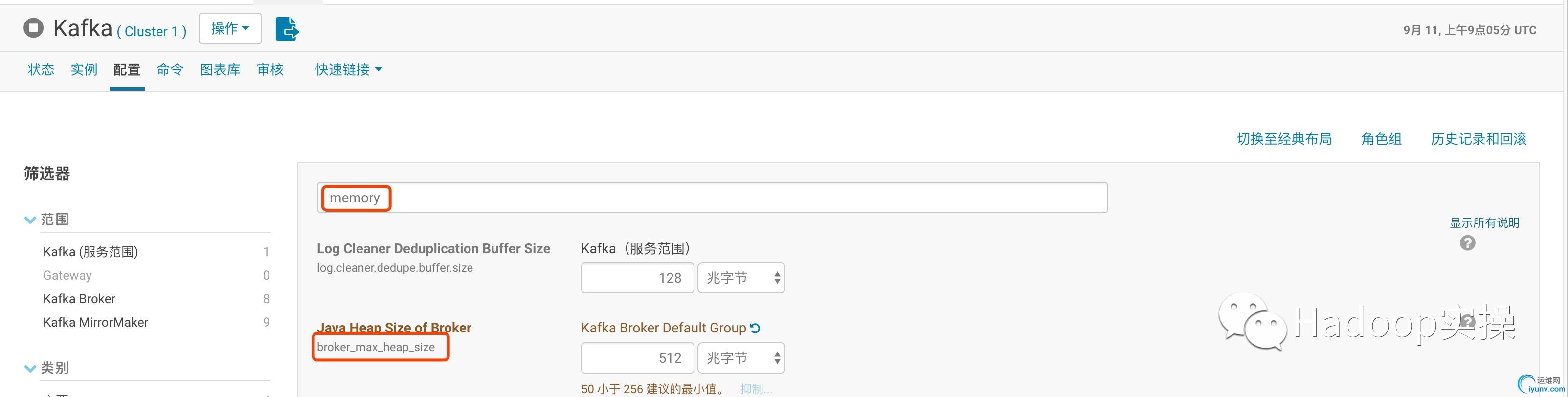Click the Kafka stopped status icon
The image size is (1568, 397).
(x=33, y=28)
